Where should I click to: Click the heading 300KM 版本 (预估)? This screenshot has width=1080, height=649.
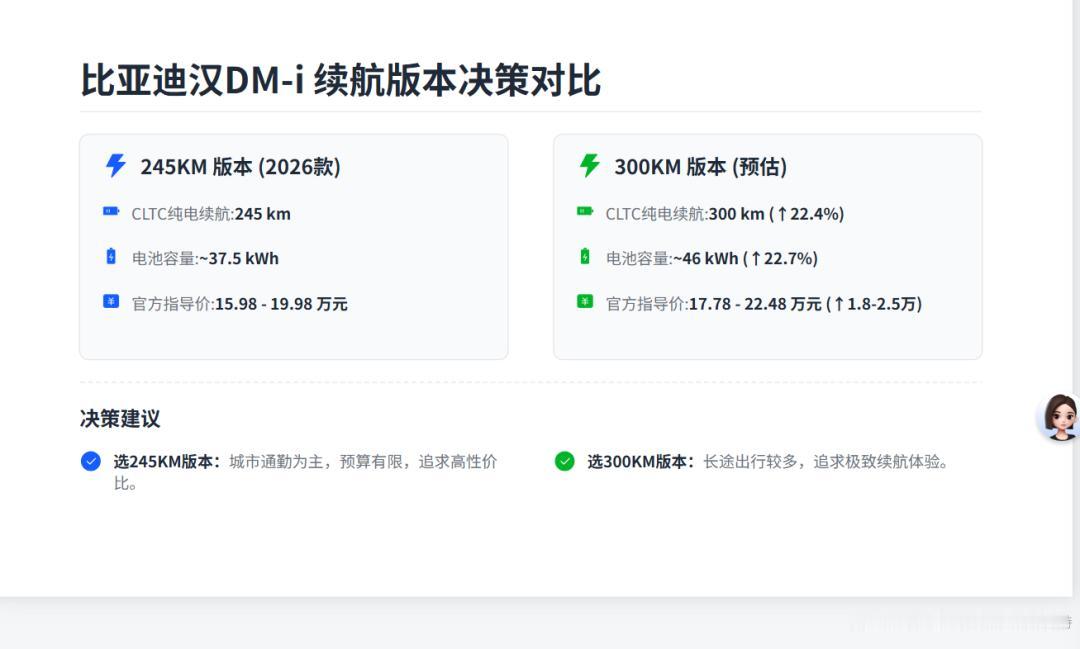click(700, 167)
